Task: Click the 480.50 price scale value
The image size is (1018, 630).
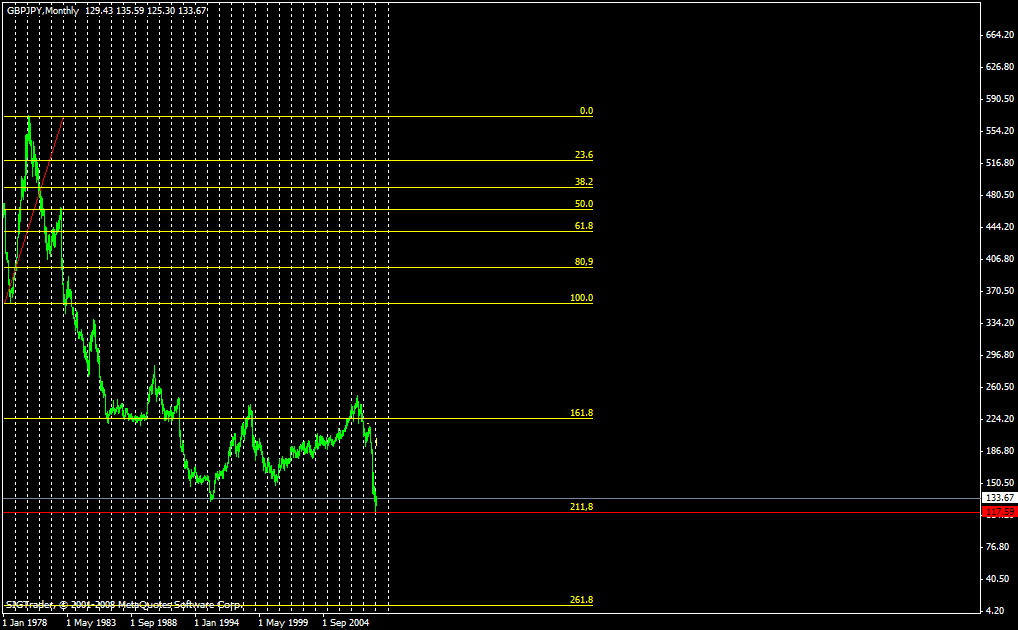Action: (1000, 195)
